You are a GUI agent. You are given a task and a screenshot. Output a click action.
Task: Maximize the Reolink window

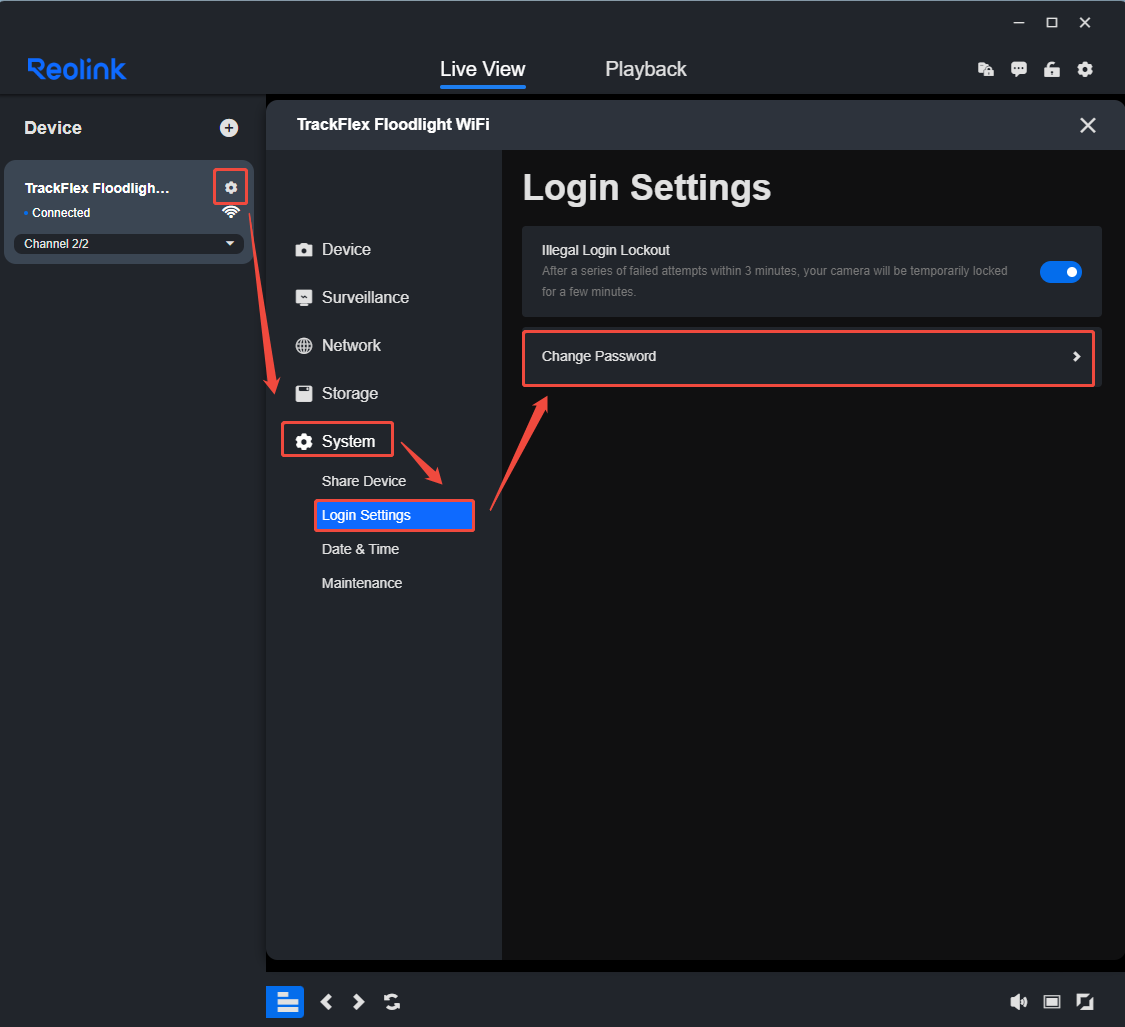1052,23
